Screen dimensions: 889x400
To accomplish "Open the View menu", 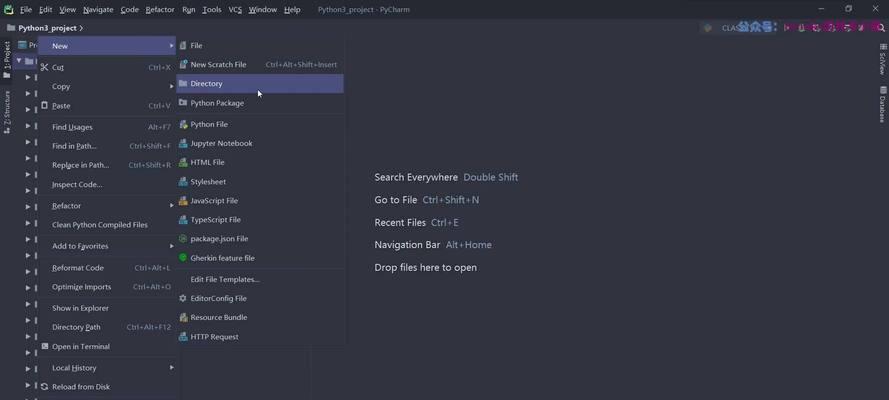I will [x=67, y=10].
